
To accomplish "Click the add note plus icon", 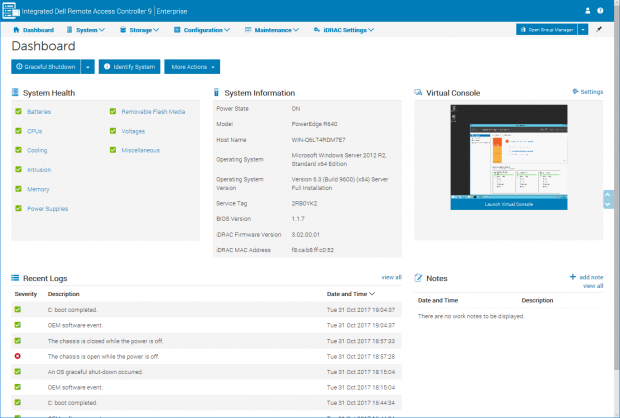I will click(x=573, y=277).
